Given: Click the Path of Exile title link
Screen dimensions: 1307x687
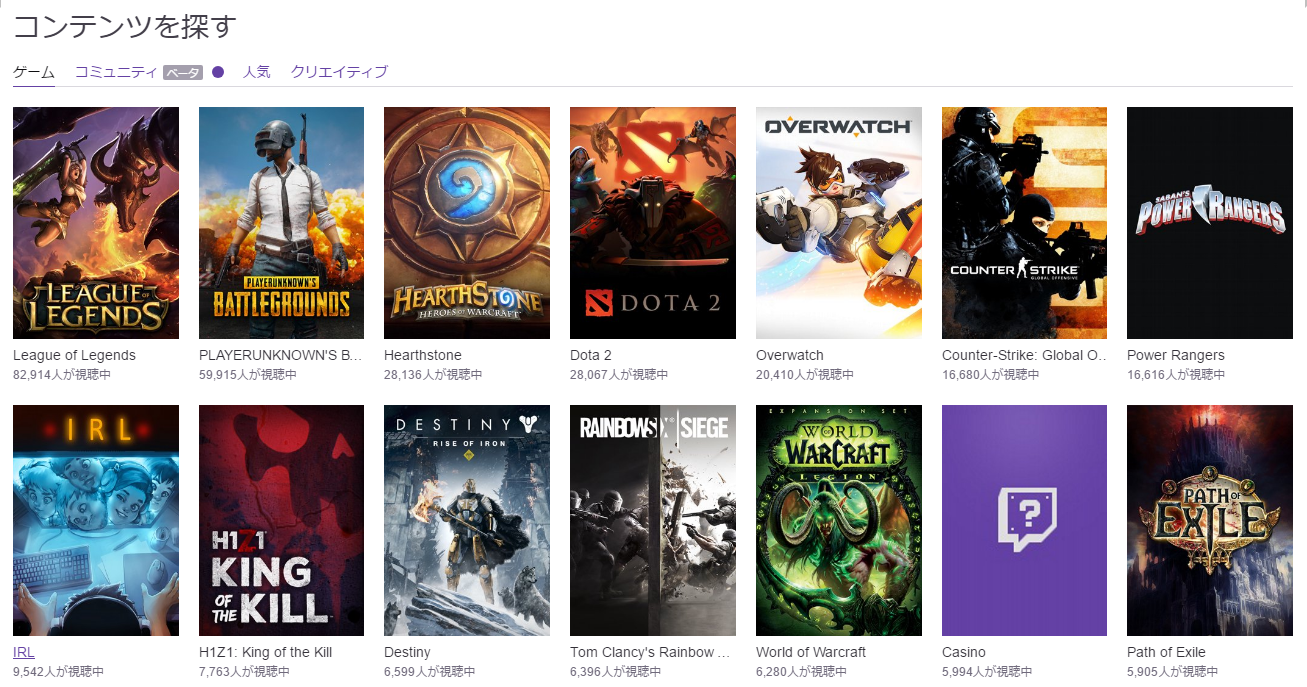Looking at the screenshot, I should click(1166, 652).
